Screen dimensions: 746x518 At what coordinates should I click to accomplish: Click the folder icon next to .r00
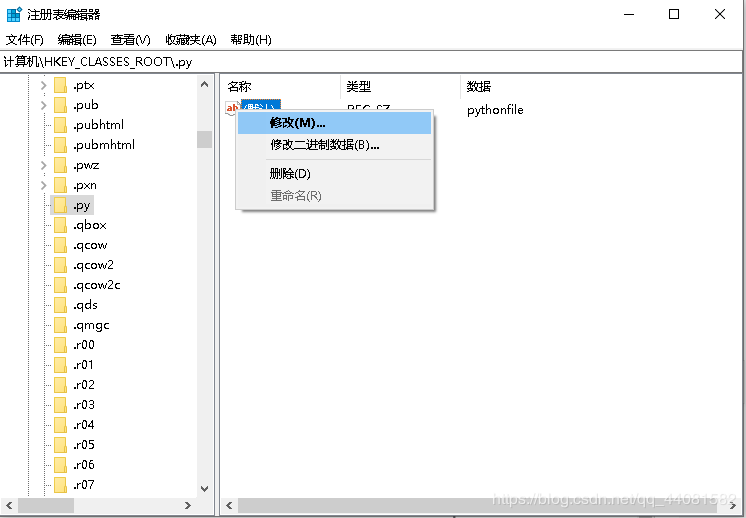tap(60, 345)
